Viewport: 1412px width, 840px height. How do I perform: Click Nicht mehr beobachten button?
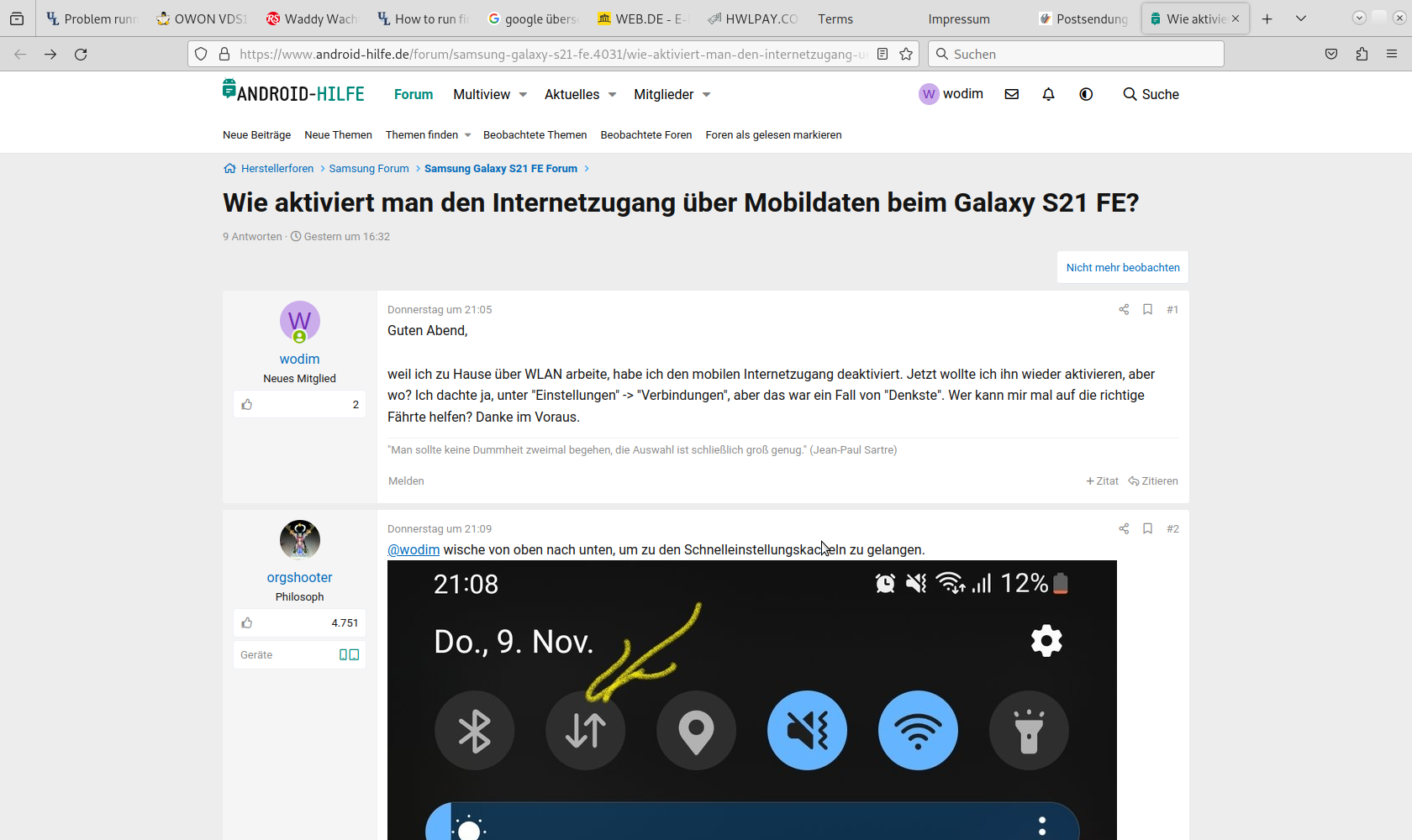[x=1122, y=268]
